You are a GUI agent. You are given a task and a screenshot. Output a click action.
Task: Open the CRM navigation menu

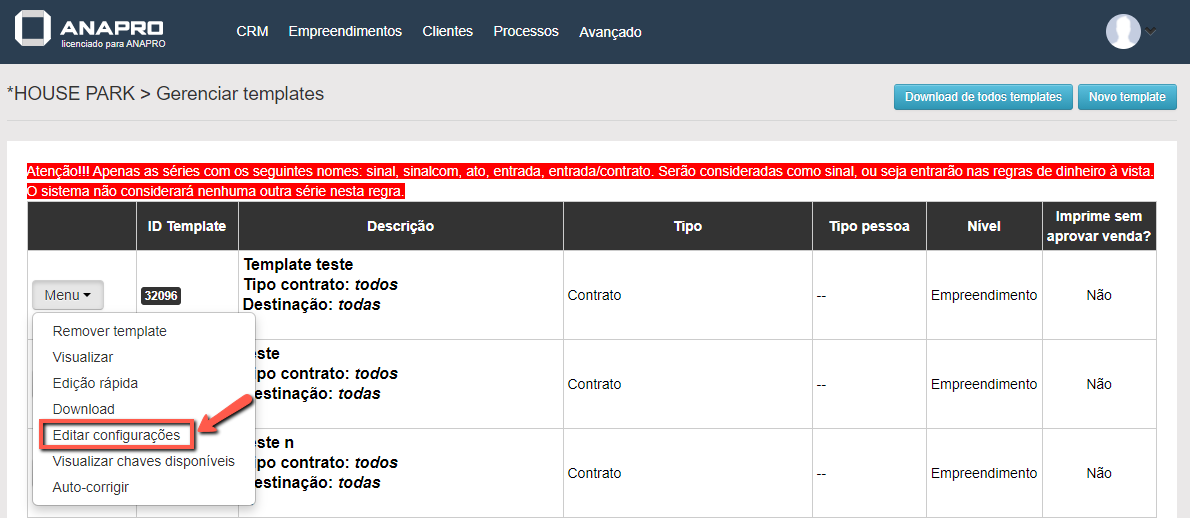(252, 31)
